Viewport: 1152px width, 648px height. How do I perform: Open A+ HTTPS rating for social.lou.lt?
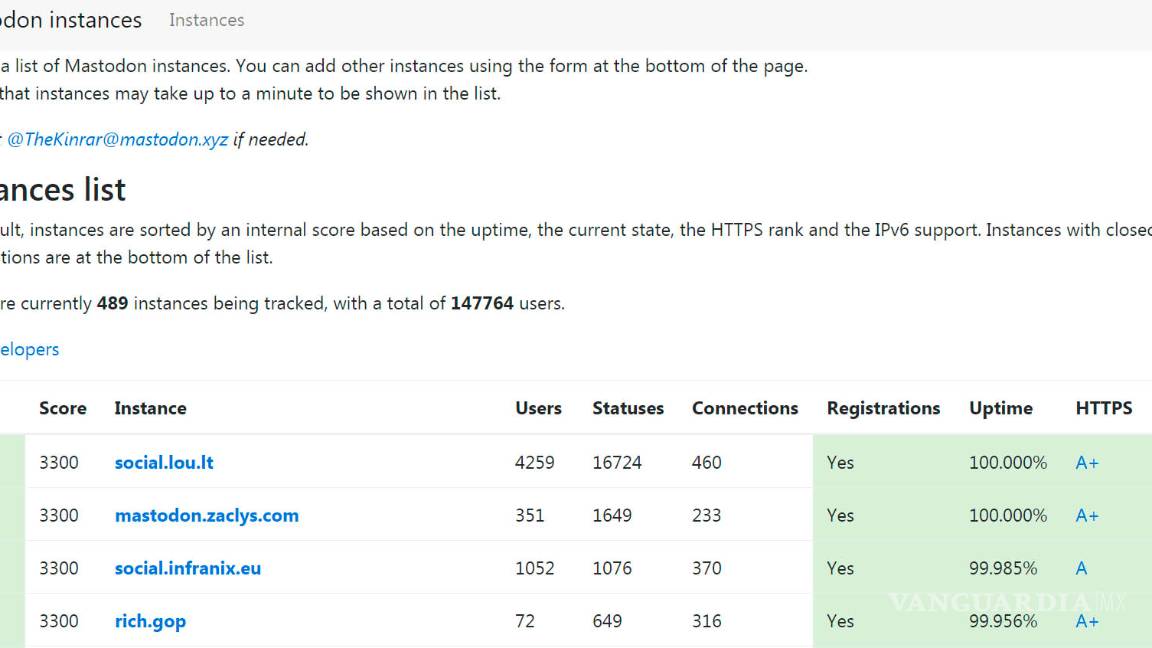coord(1086,463)
